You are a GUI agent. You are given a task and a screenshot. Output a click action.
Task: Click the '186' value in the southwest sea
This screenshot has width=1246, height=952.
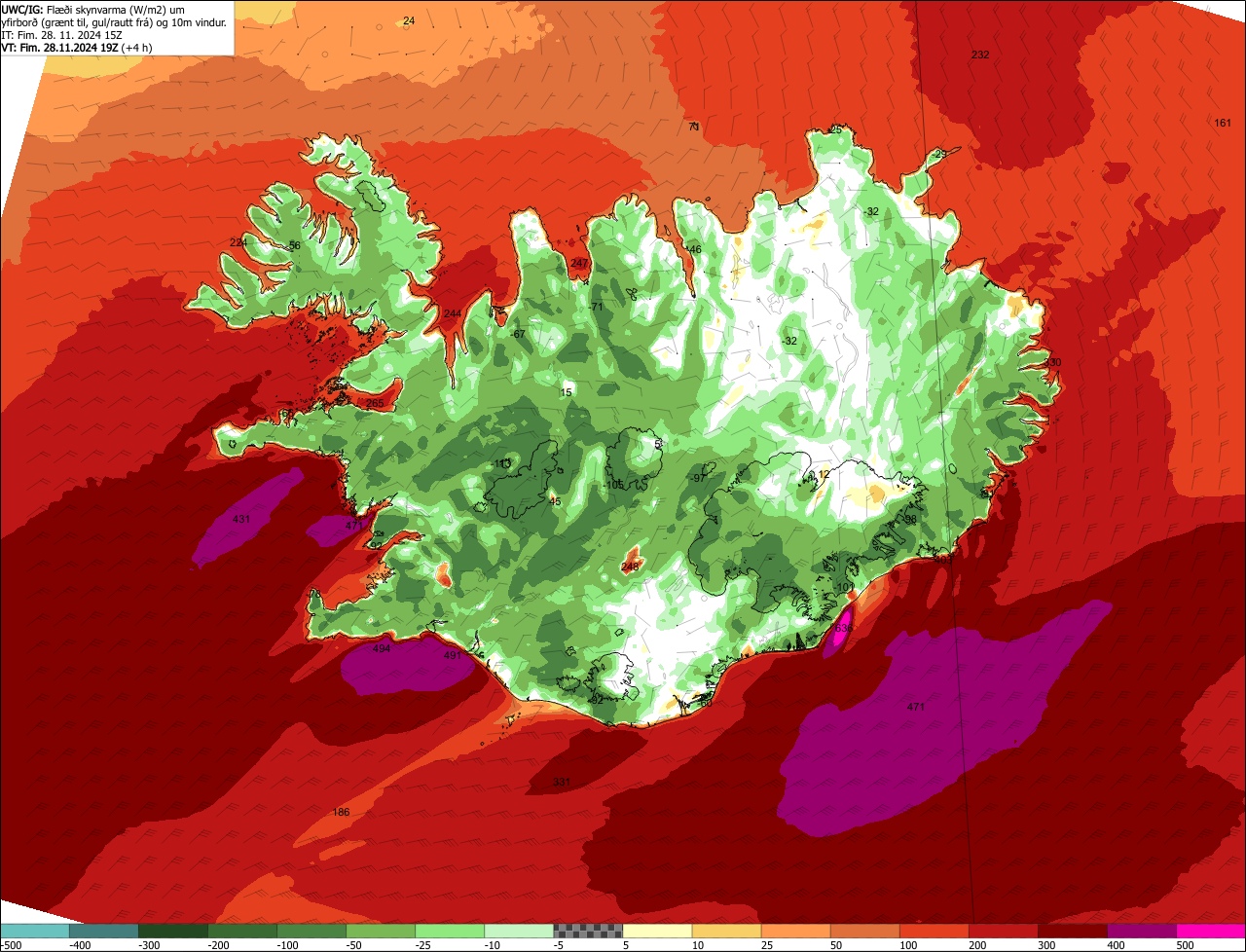point(341,812)
